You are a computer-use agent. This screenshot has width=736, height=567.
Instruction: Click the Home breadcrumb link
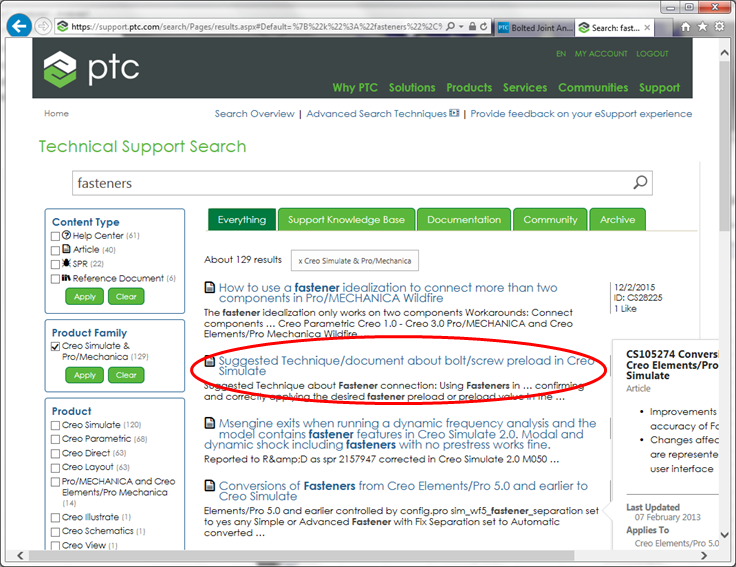click(56, 113)
